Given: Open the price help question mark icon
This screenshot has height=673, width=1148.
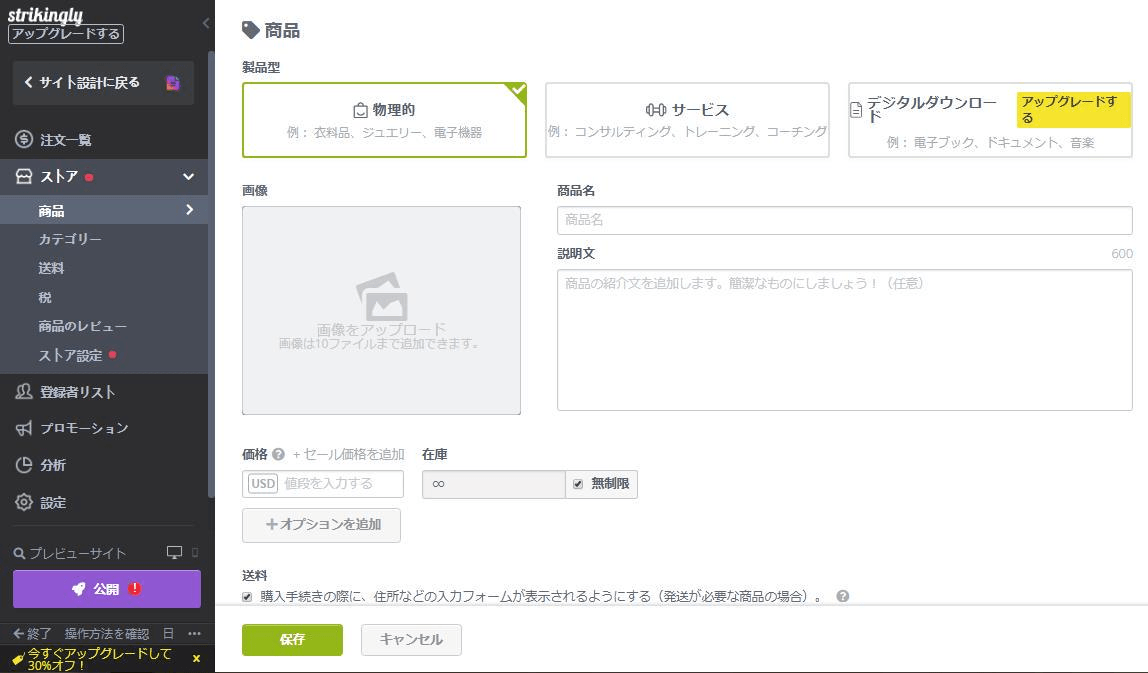Looking at the screenshot, I should click(280, 453).
